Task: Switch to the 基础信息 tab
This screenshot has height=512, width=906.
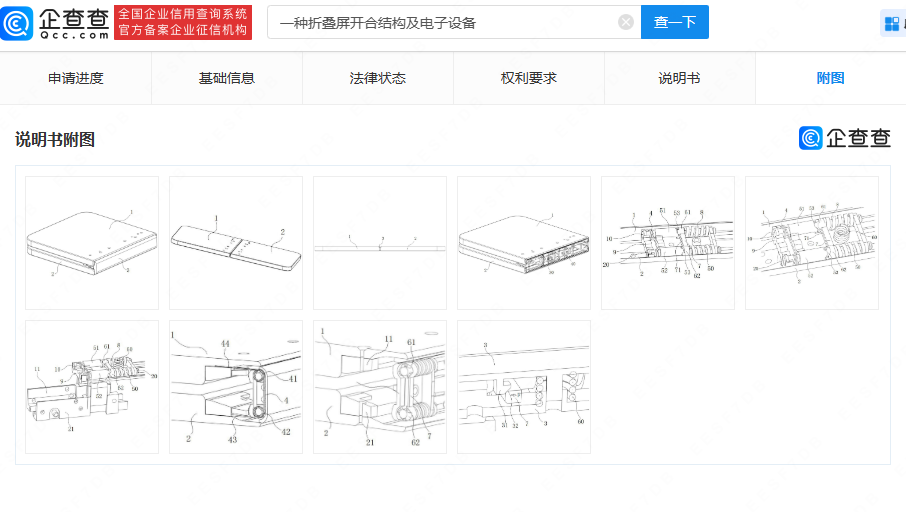Action: 226,78
